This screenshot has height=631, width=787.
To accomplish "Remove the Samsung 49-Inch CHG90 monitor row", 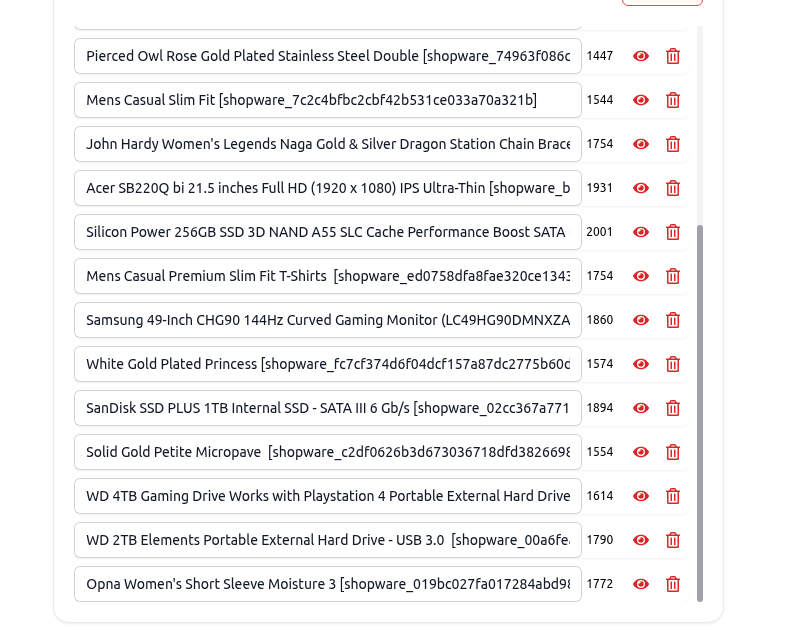I will [x=673, y=320].
